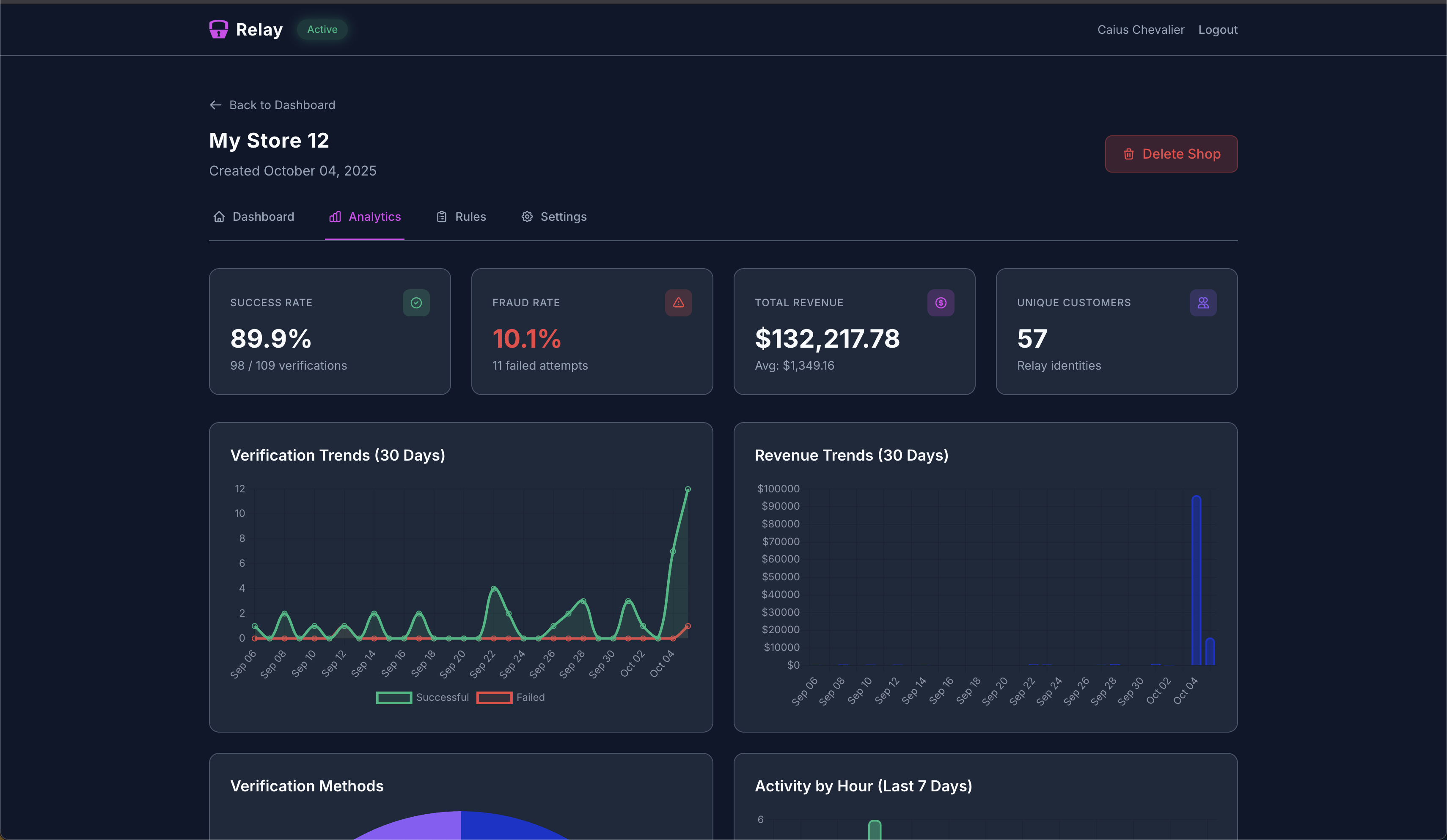Click the Total Revenue dollar icon
The image size is (1447, 840).
[940, 302]
